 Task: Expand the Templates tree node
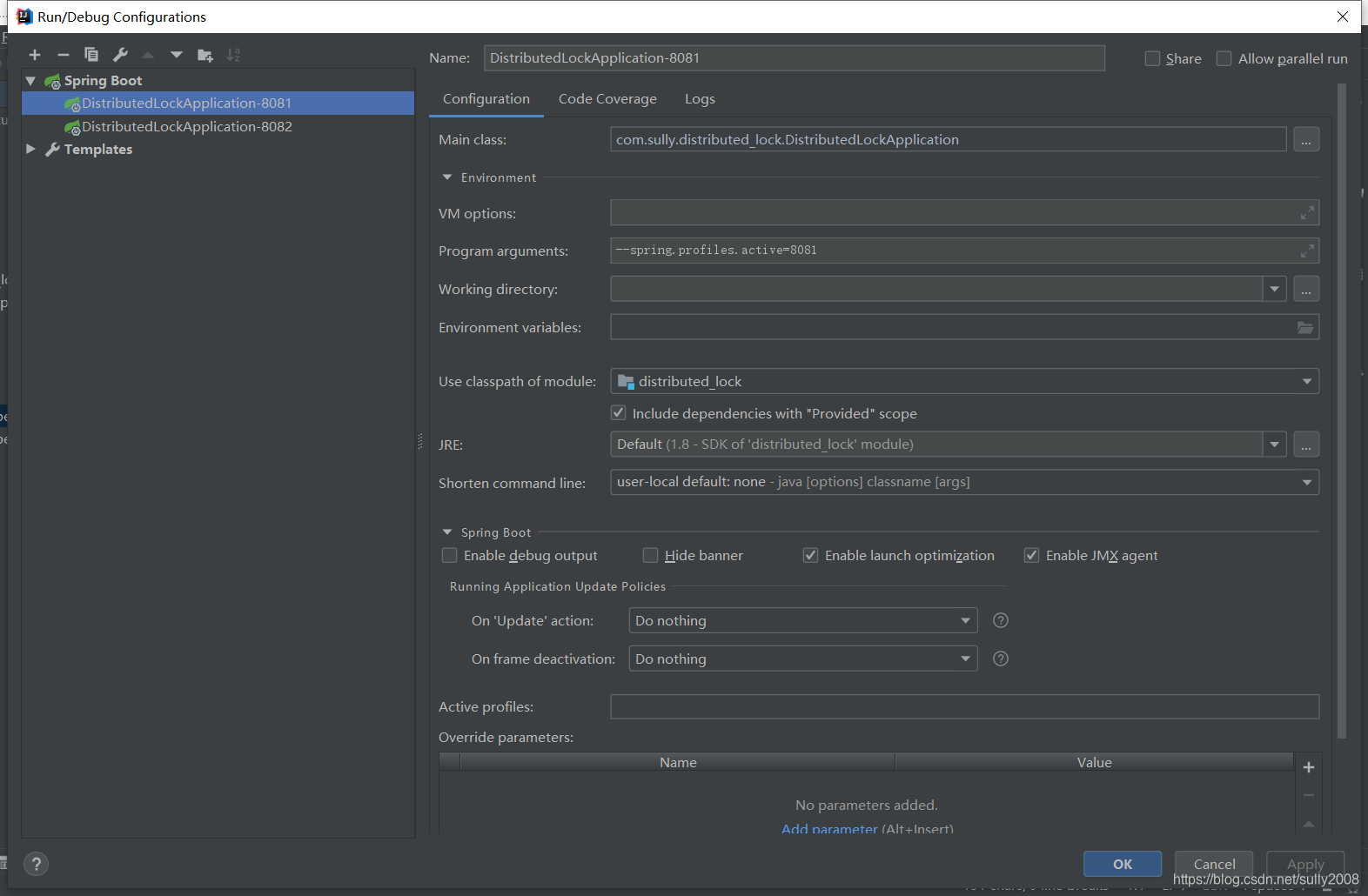pos(31,149)
